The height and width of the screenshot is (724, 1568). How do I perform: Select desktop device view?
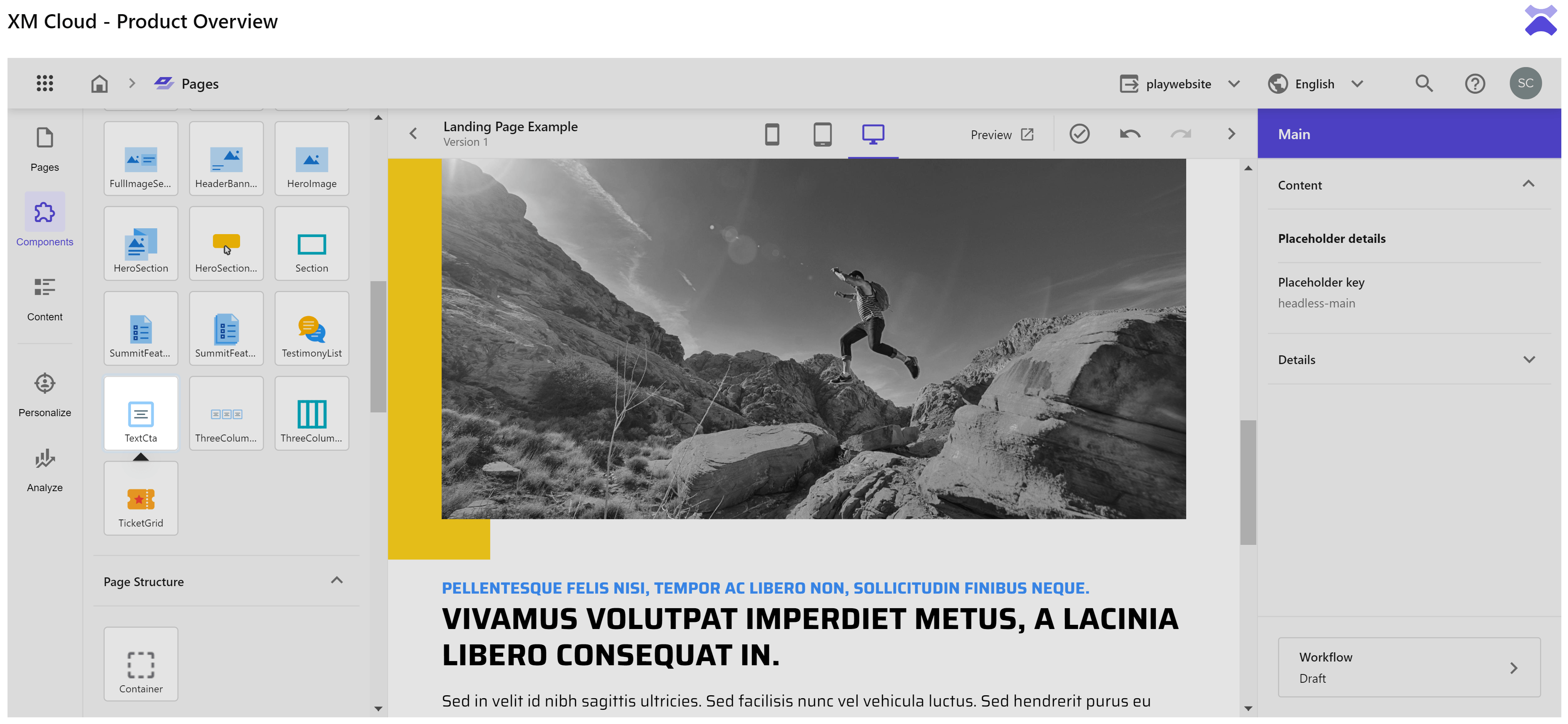pos(873,134)
